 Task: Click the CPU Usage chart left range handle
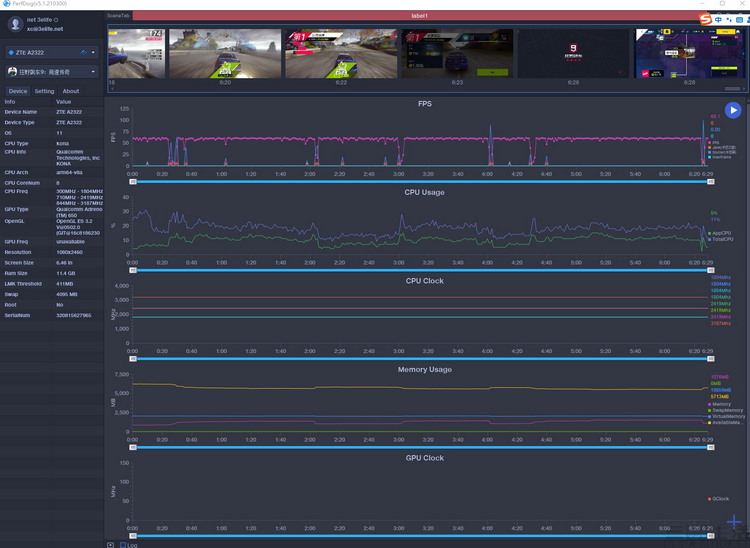click(x=133, y=270)
